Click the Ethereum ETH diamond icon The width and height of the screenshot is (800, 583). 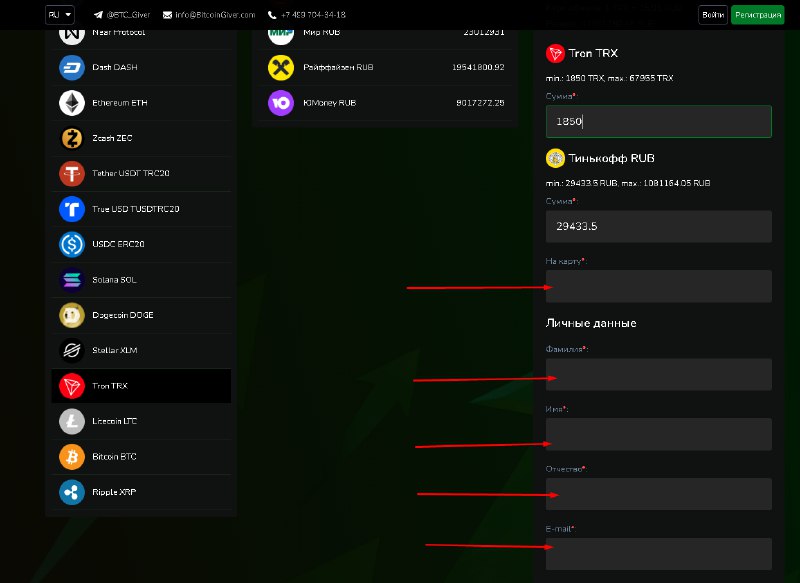72,103
